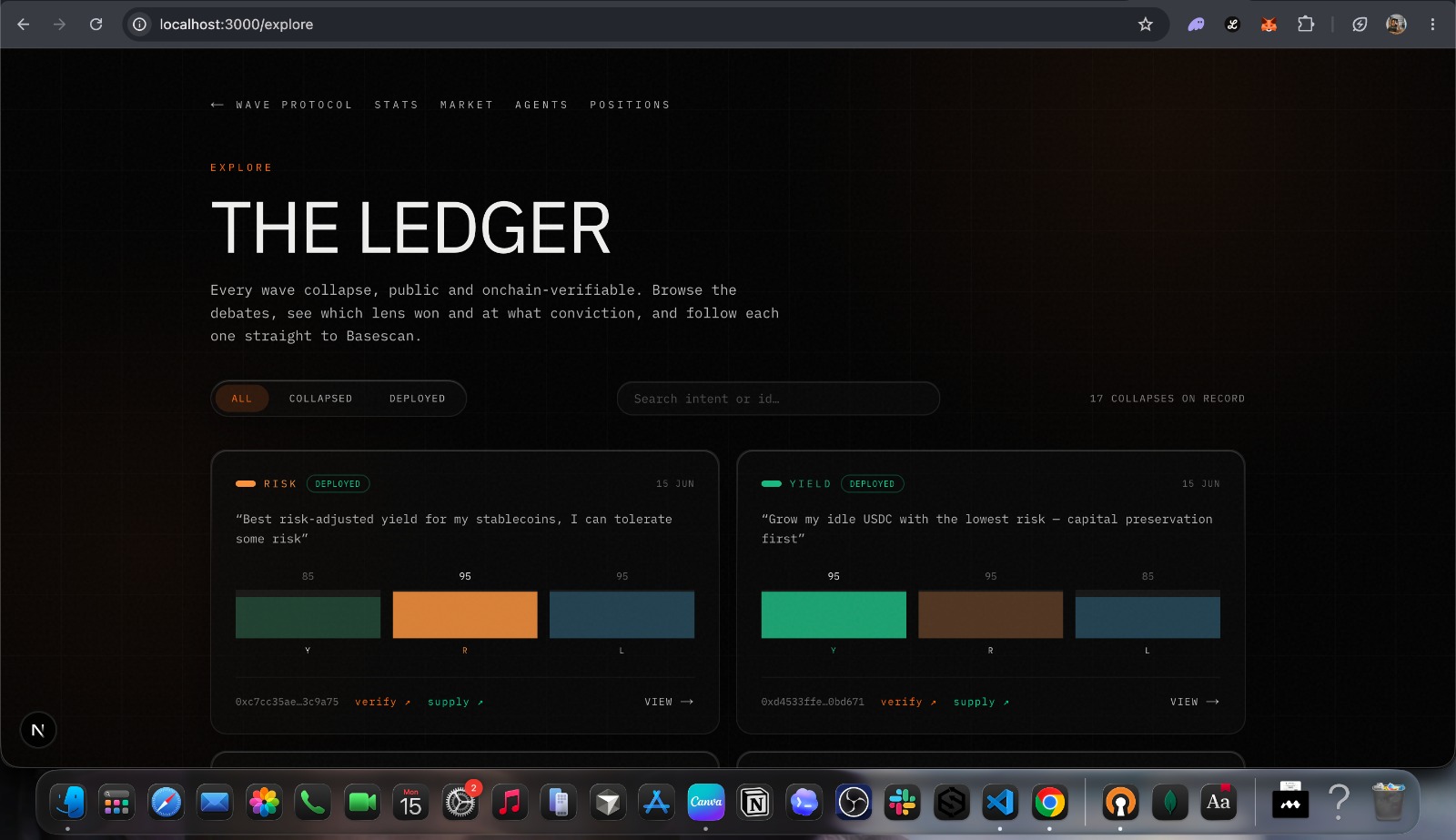Focus the Search intent or id field
This screenshot has width=1456, height=840.
click(778, 399)
